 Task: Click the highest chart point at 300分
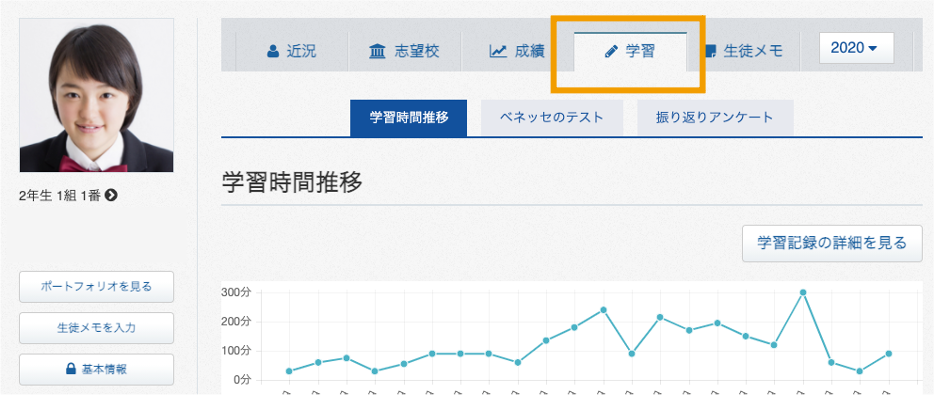pos(803,292)
